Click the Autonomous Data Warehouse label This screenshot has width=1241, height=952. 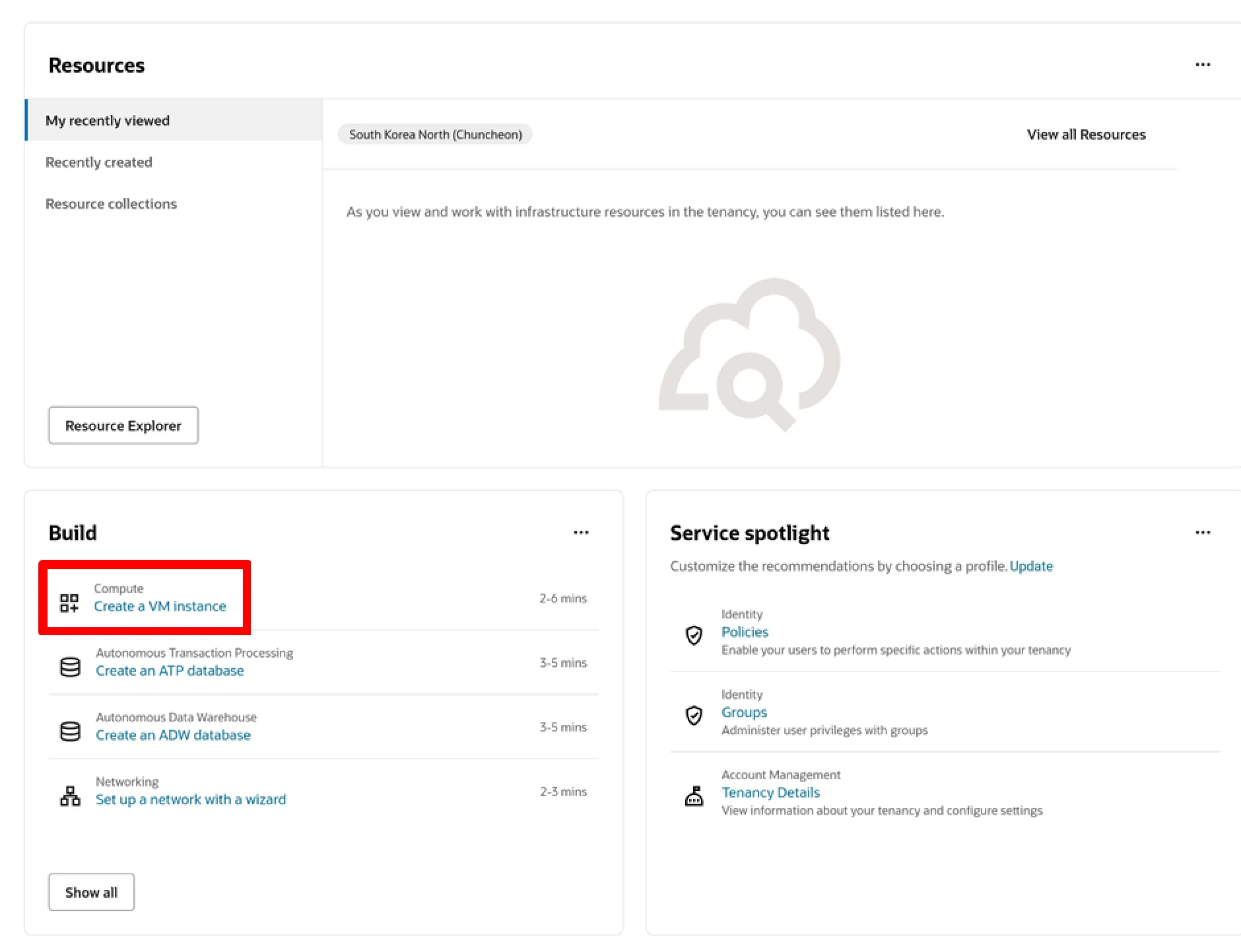pyautogui.click(x=176, y=717)
